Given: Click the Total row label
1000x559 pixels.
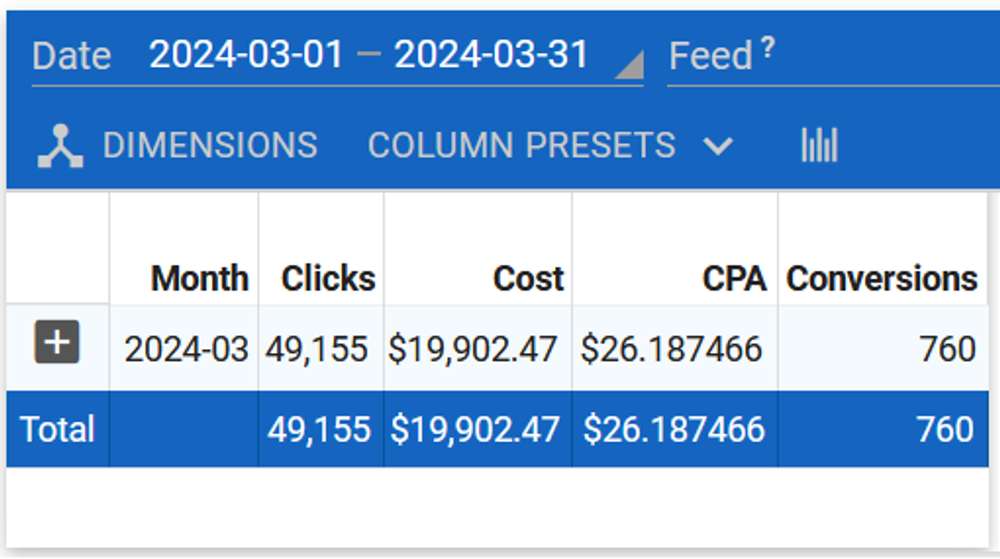Looking at the screenshot, I should (57, 429).
